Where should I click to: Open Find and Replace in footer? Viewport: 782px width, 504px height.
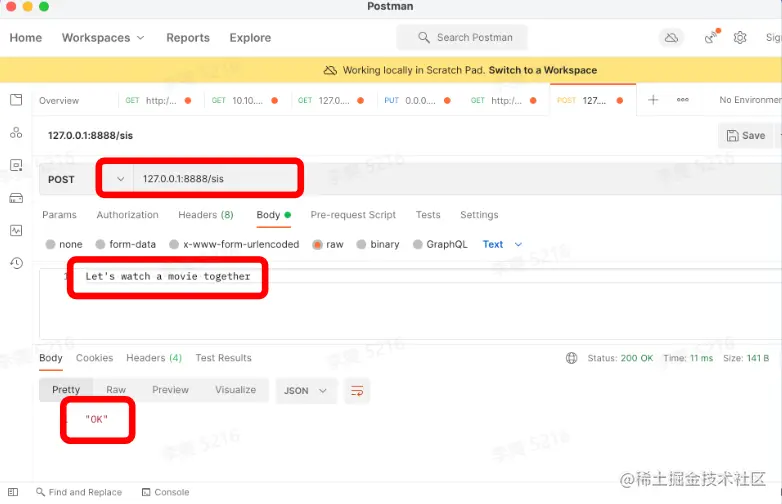click(x=79, y=492)
